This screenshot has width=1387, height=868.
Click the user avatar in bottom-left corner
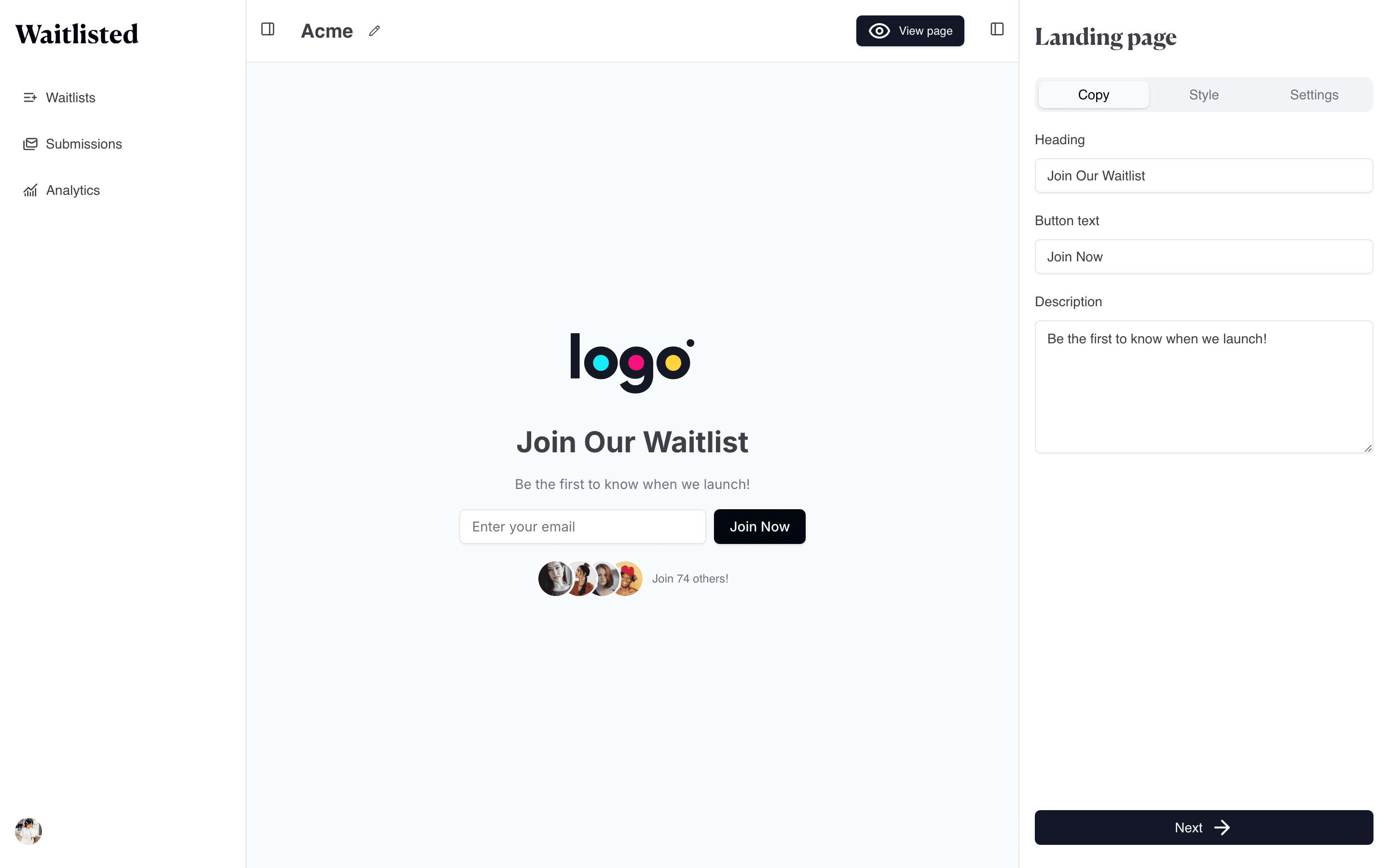point(28,830)
